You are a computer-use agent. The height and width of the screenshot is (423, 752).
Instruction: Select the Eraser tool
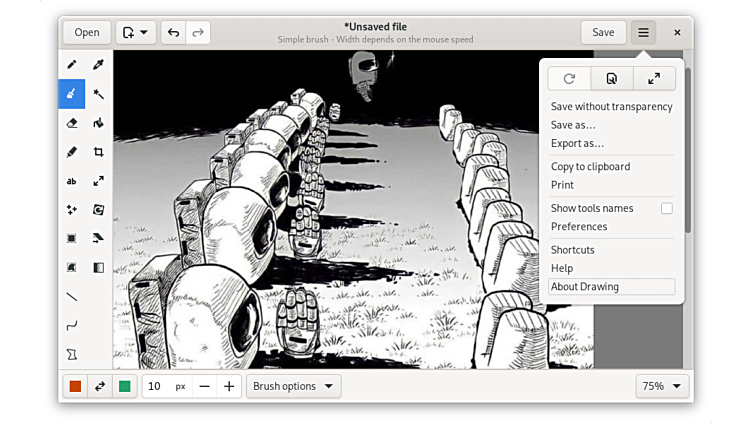point(72,123)
